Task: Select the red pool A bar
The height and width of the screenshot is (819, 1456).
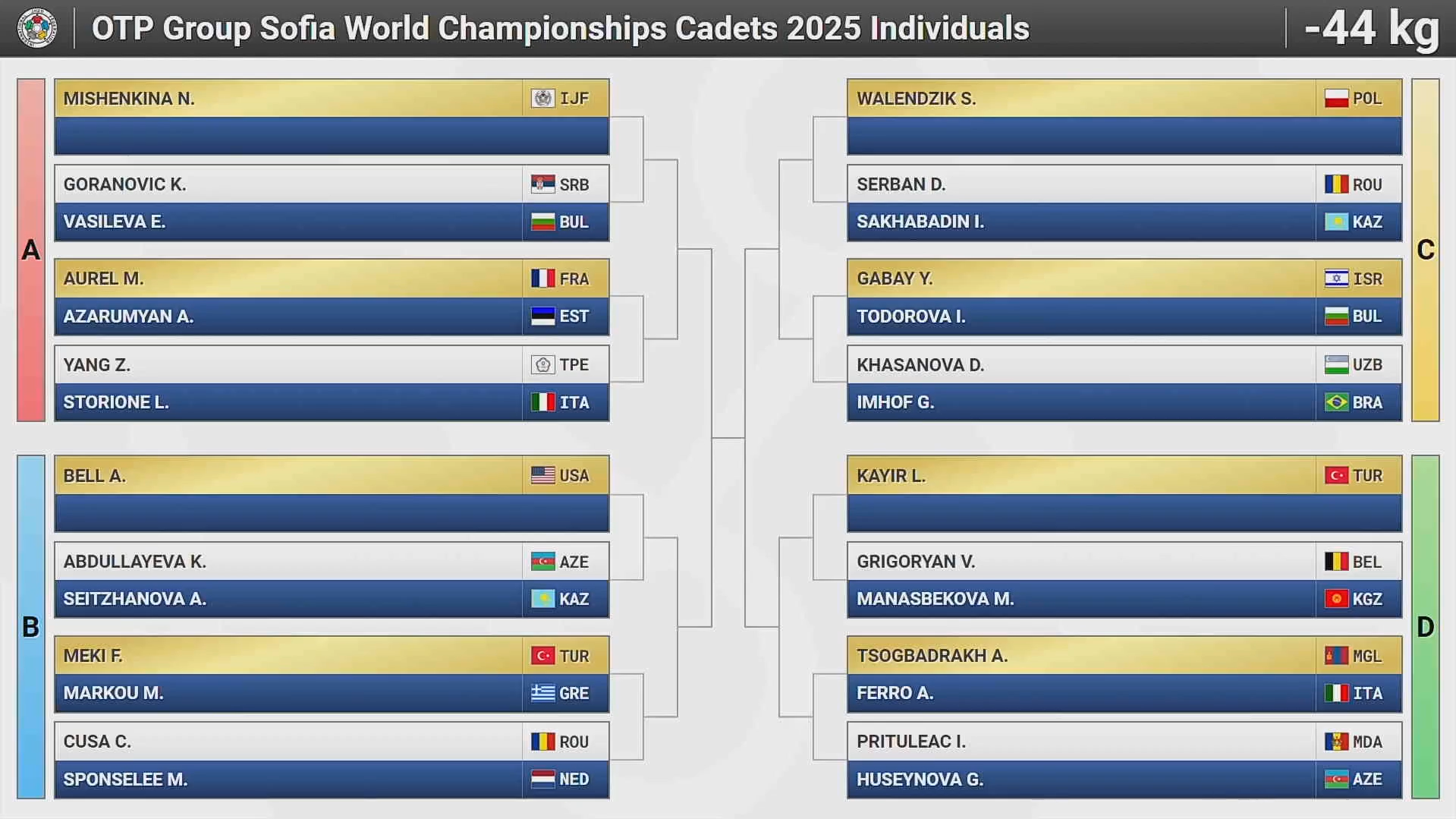Action: (31, 250)
